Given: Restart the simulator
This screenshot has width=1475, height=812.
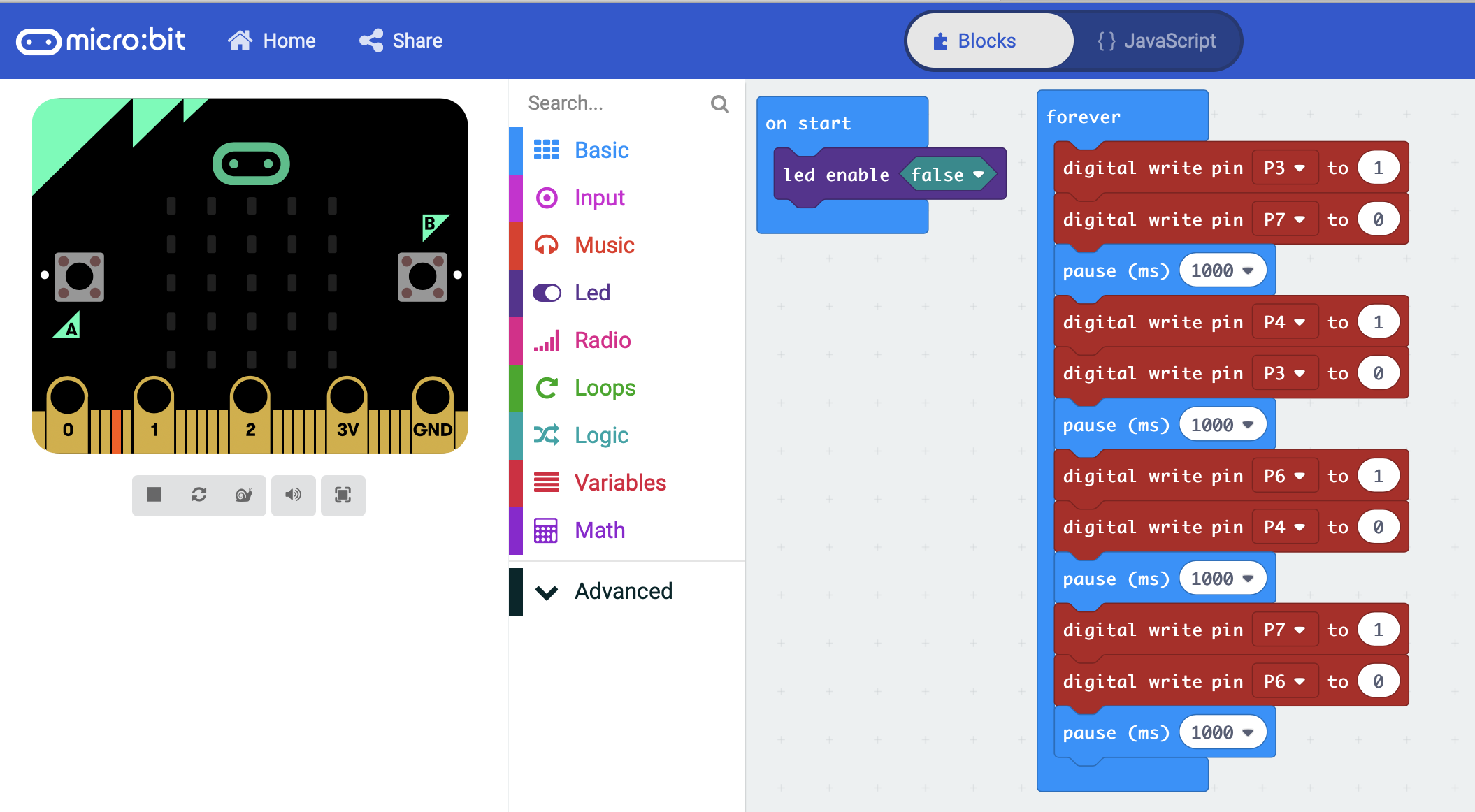Looking at the screenshot, I should (x=199, y=495).
